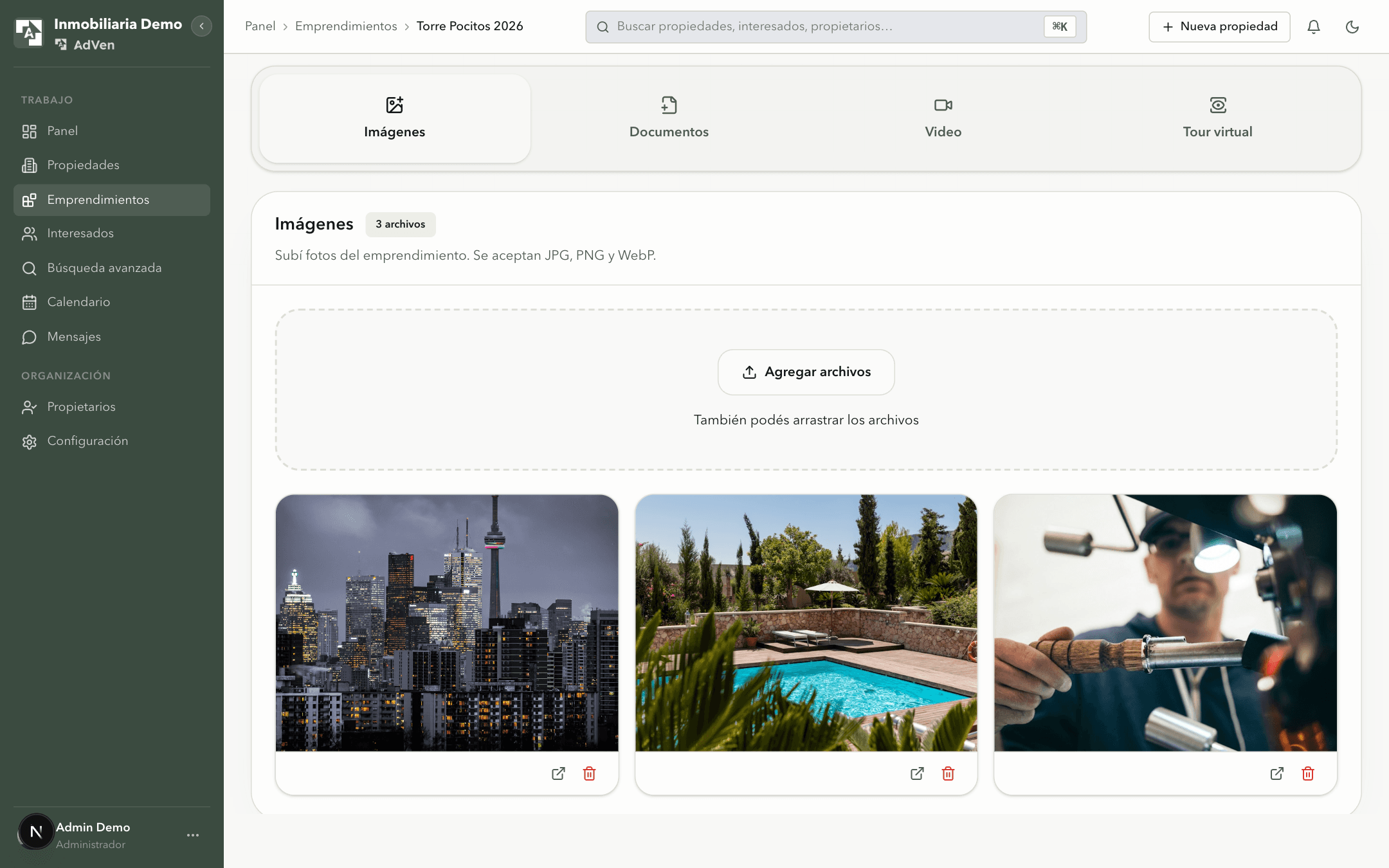Click the Emprendimientos breadcrumb link

pos(346,26)
